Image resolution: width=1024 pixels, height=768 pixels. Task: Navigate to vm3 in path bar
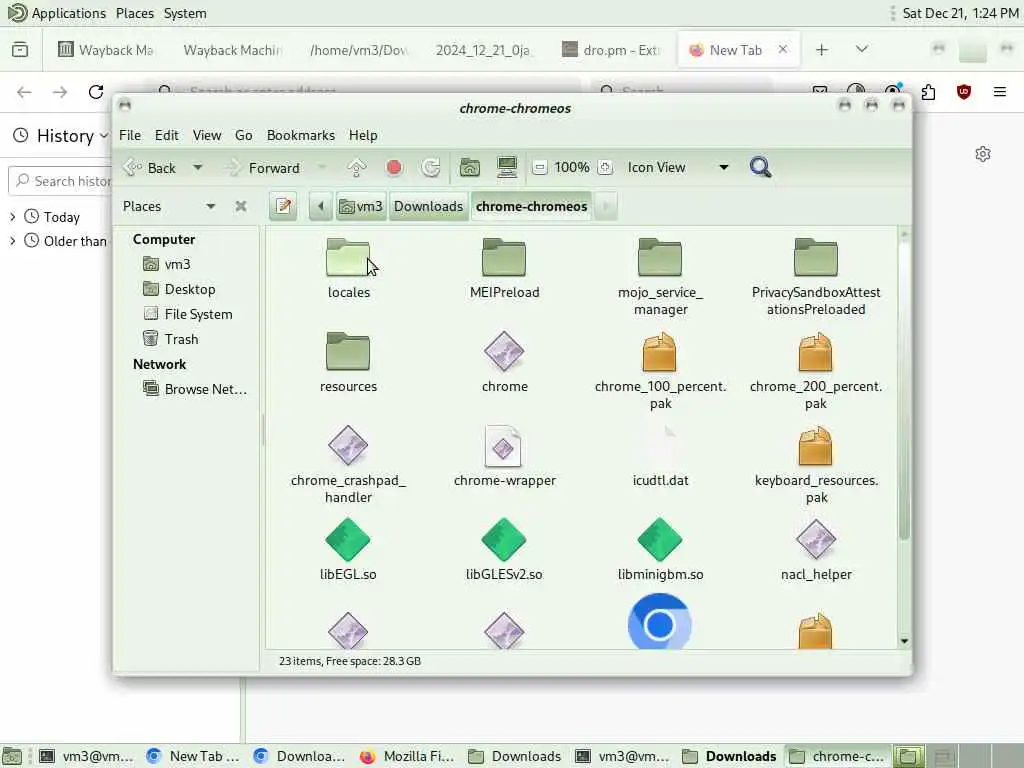click(361, 206)
